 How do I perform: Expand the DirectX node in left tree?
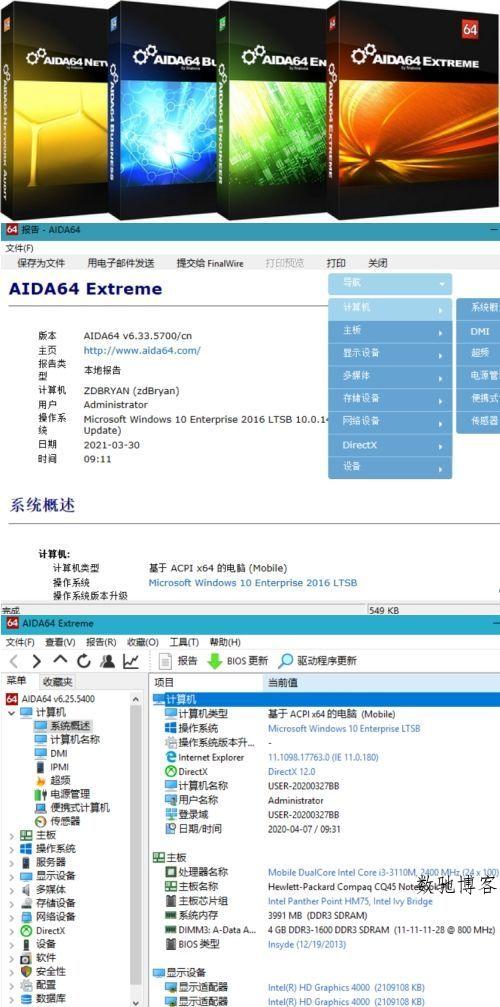click(11, 931)
